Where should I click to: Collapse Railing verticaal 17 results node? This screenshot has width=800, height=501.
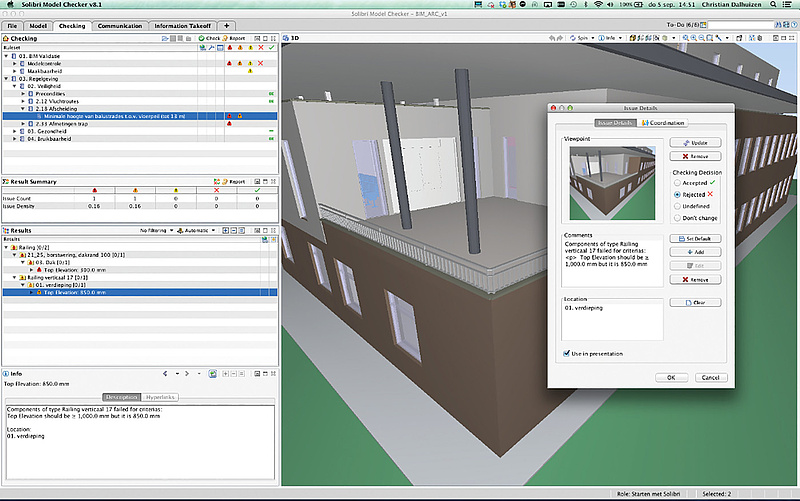click(x=14, y=278)
